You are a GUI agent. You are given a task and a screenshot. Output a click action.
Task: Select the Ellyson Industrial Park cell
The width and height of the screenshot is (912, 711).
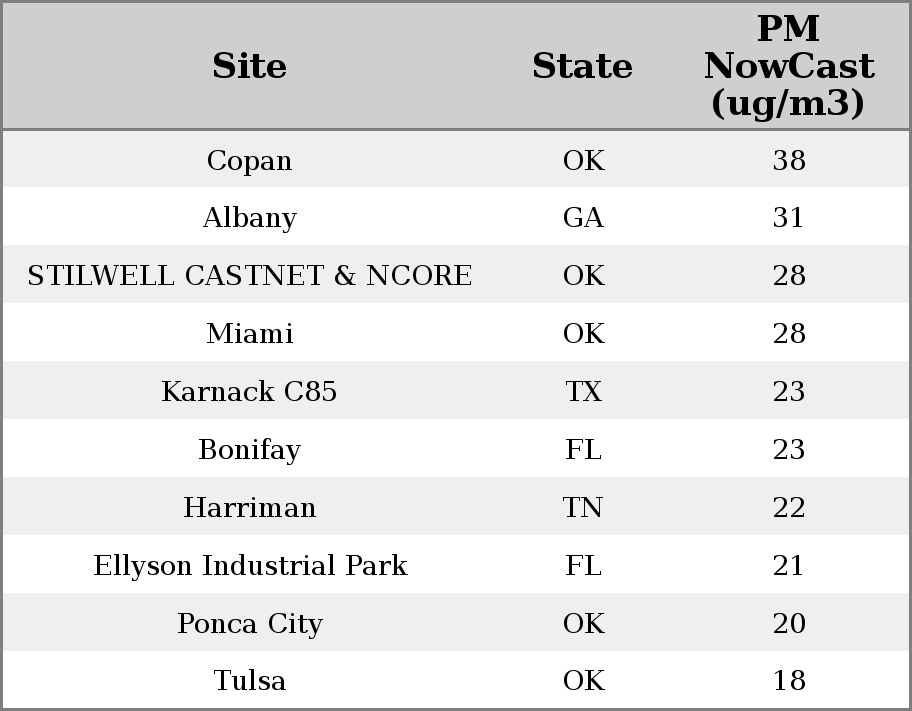pyautogui.click(x=249, y=566)
